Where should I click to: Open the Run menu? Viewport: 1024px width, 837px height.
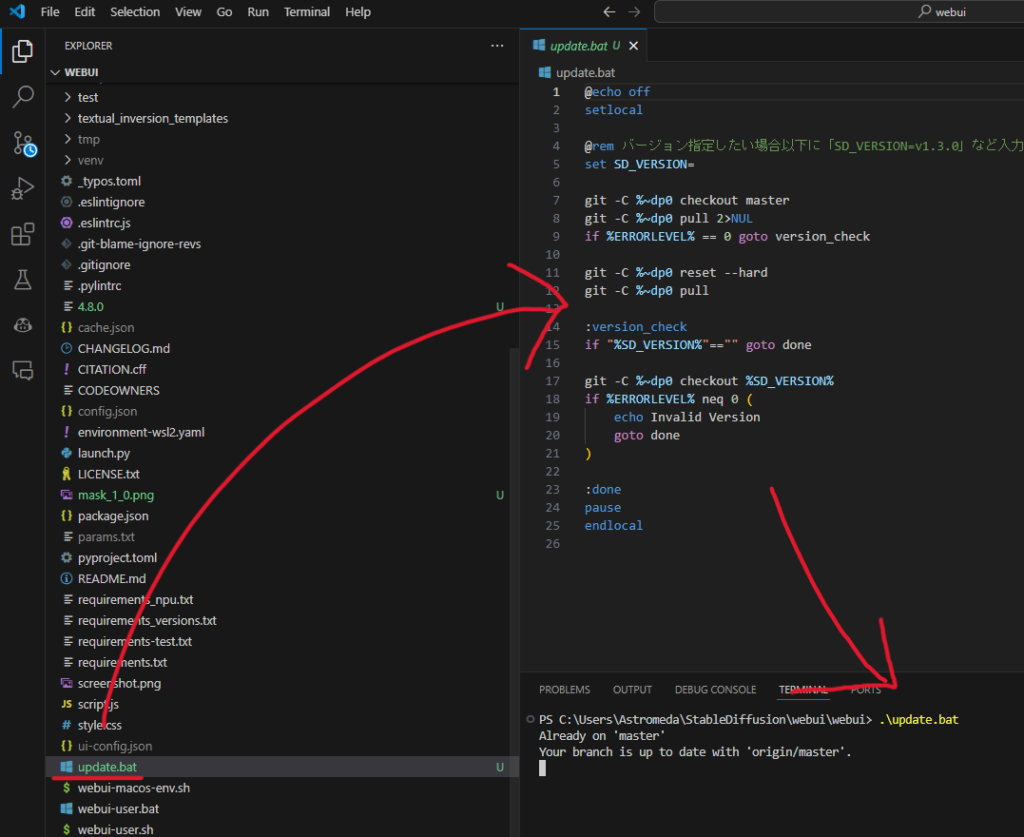click(258, 12)
